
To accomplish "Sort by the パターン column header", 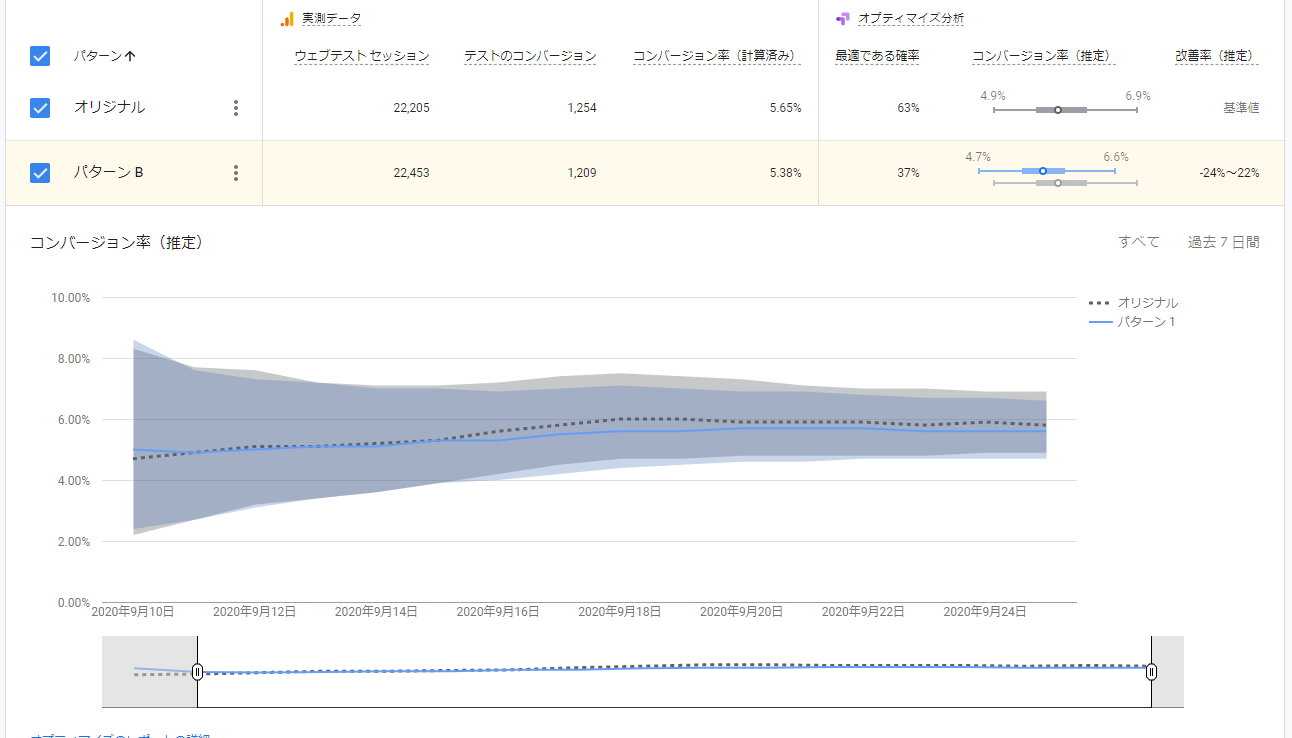I will click(x=105, y=57).
